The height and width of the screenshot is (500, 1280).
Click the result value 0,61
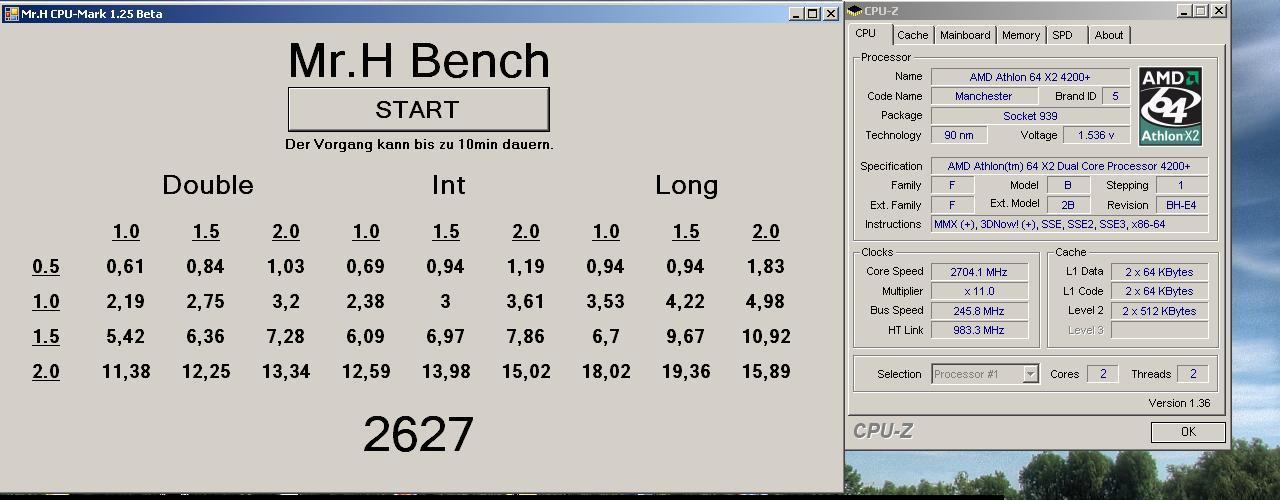[x=126, y=267]
